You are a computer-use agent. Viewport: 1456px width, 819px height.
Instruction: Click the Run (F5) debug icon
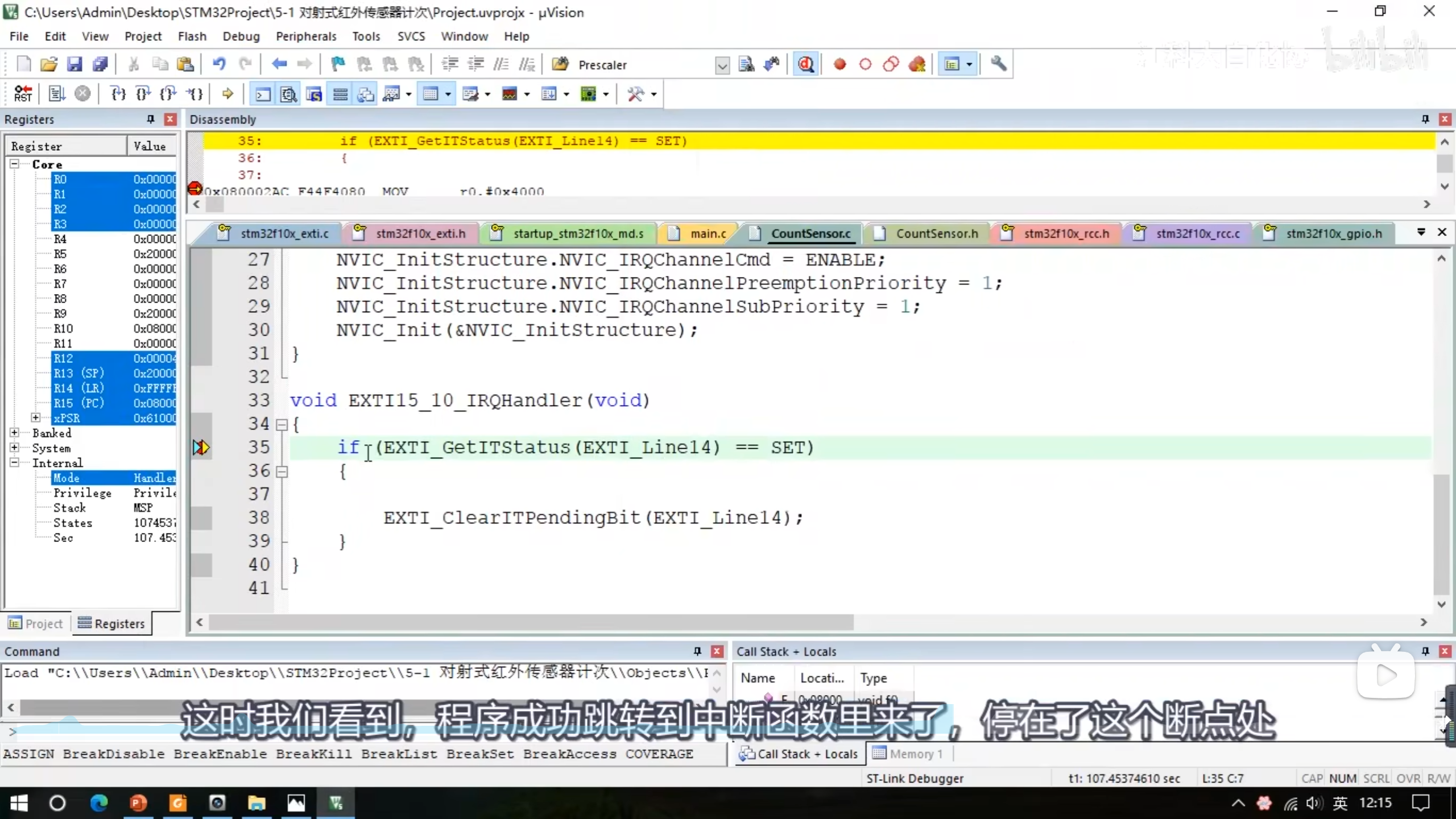[x=56, y=94]
